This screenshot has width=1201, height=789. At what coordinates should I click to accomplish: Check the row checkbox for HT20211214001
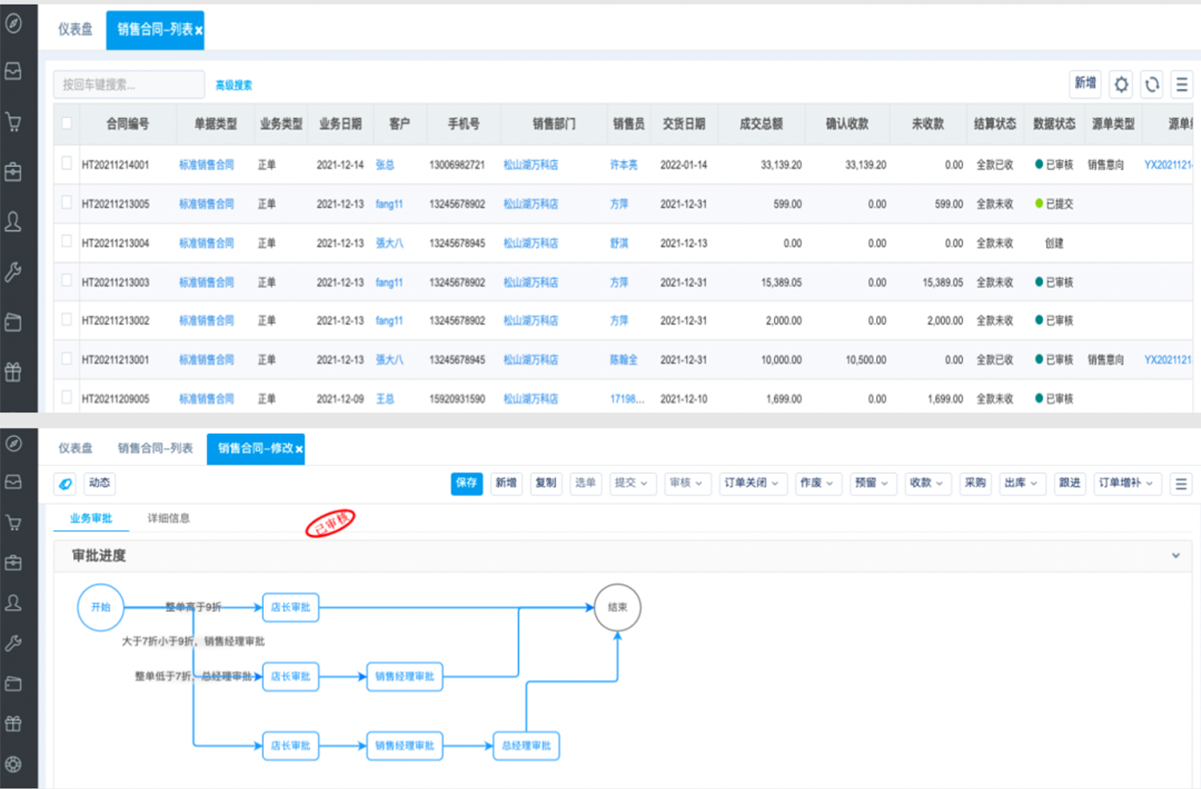point(67,163)
